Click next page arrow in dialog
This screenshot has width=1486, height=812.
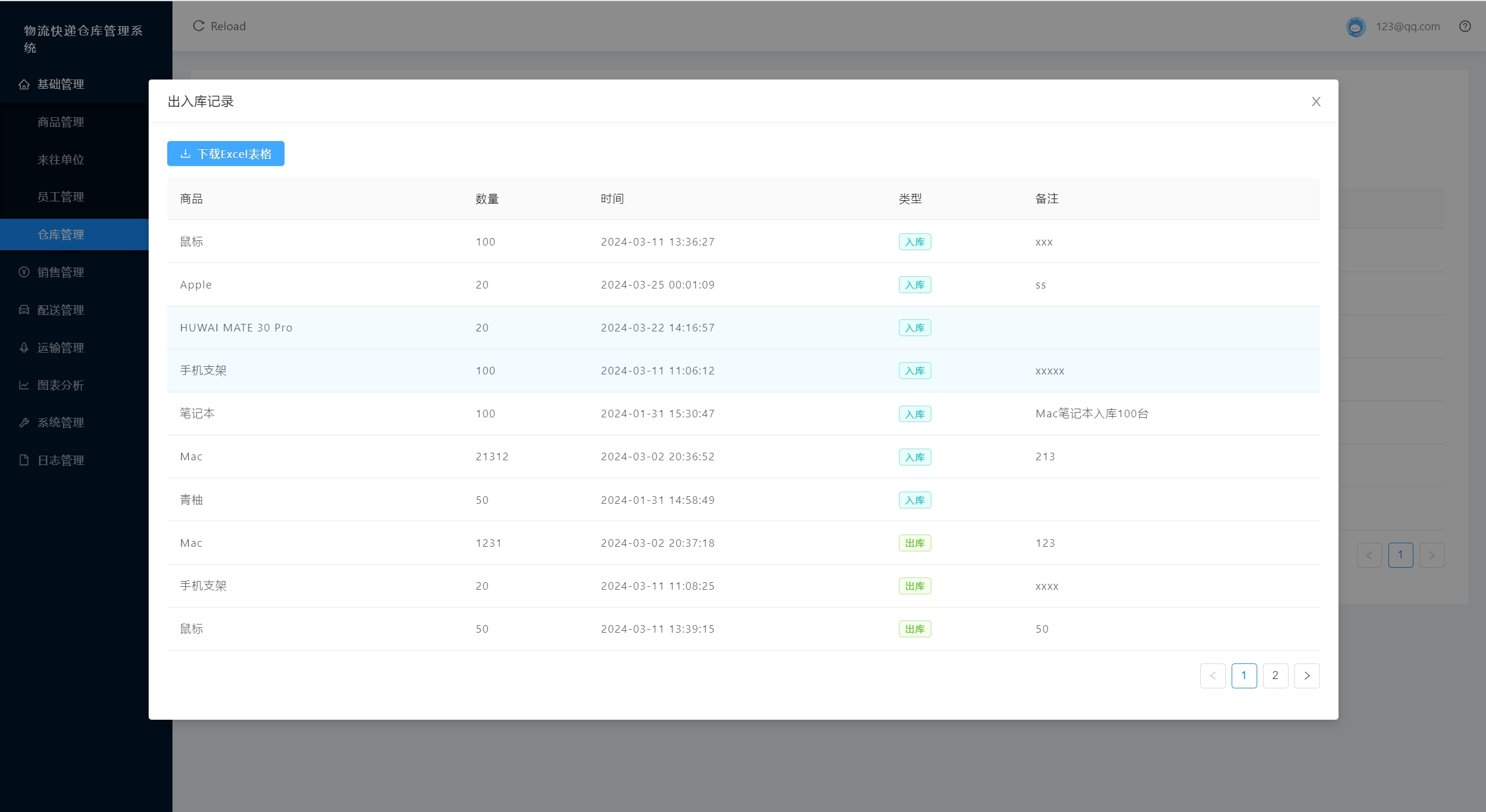coord(1307,676)
